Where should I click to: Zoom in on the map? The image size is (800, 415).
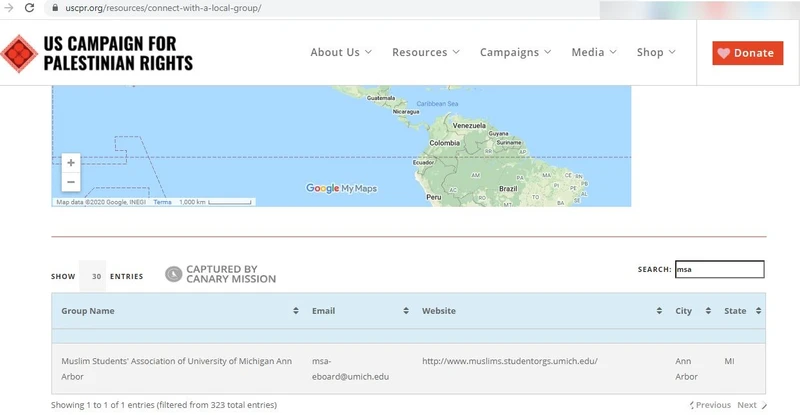[70, 163]
